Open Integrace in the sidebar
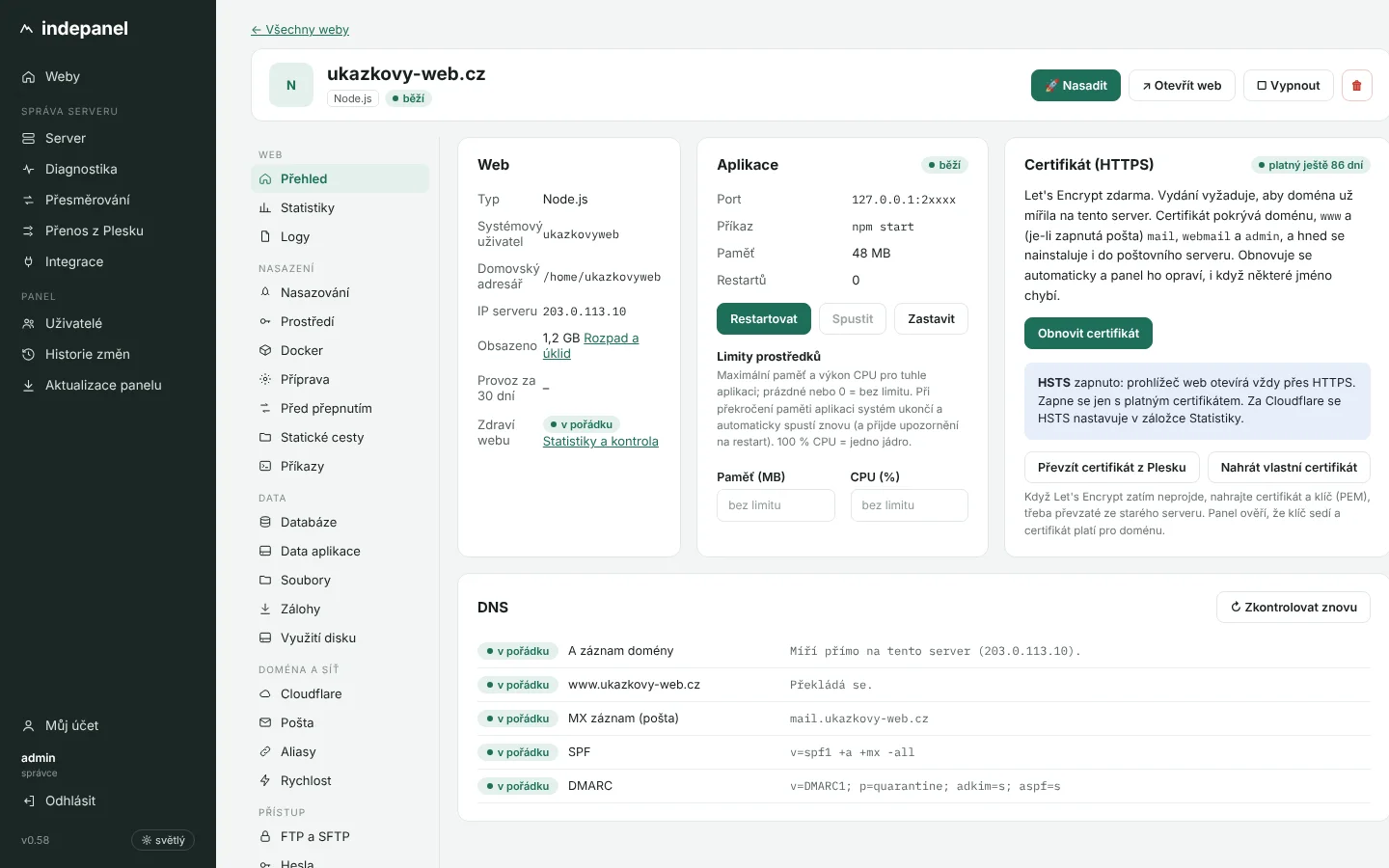 108,261
